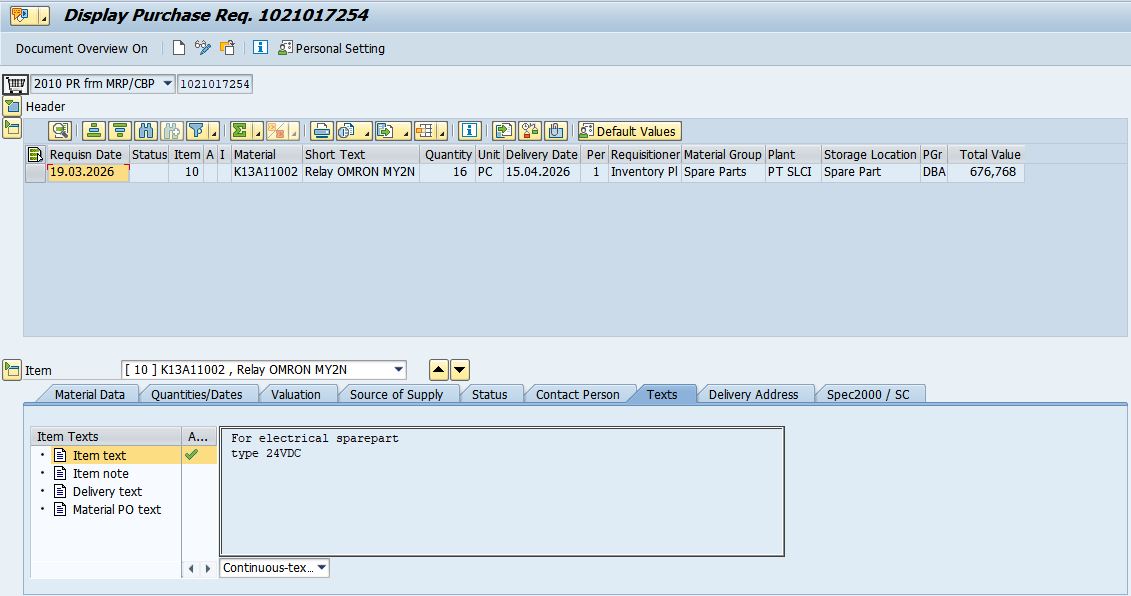This screenshot has height=596, width=1131.
Task: Open the Delivery Address tab
Action: (753, 394)
